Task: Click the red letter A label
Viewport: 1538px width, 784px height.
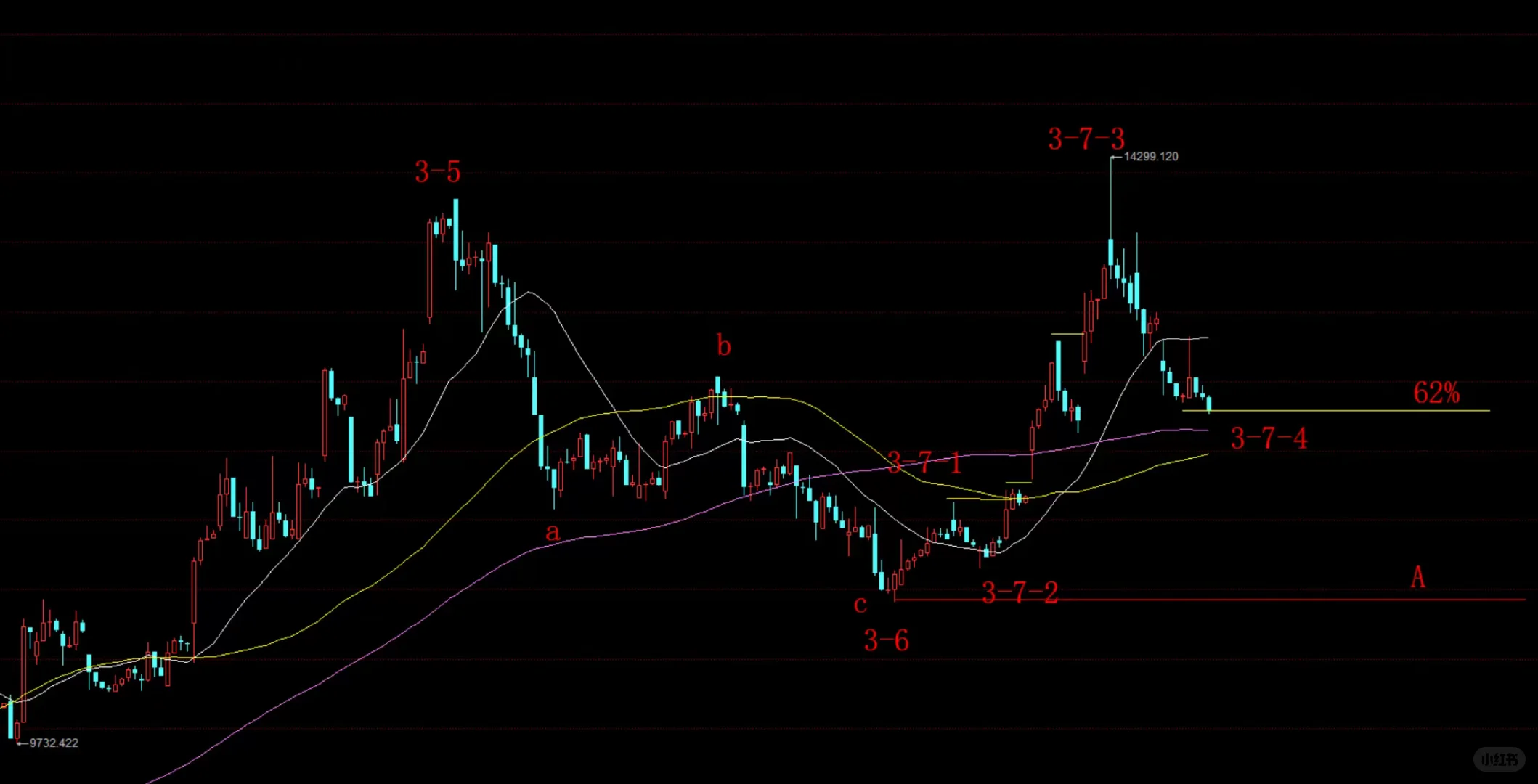Action: [x=1417, y=578]
